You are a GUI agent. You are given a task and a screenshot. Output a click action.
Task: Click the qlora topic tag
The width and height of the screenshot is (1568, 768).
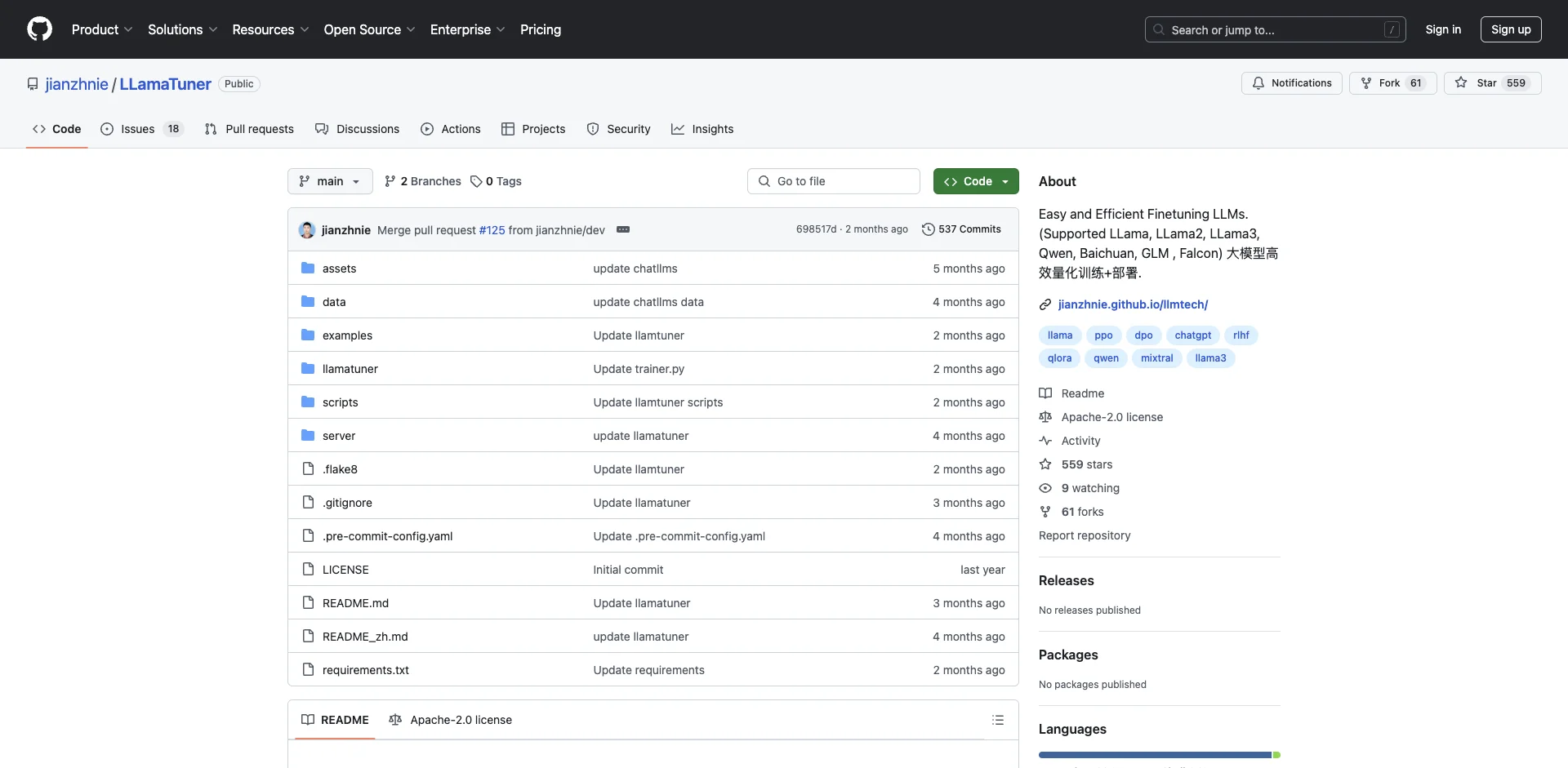[x=1059, y=358]
